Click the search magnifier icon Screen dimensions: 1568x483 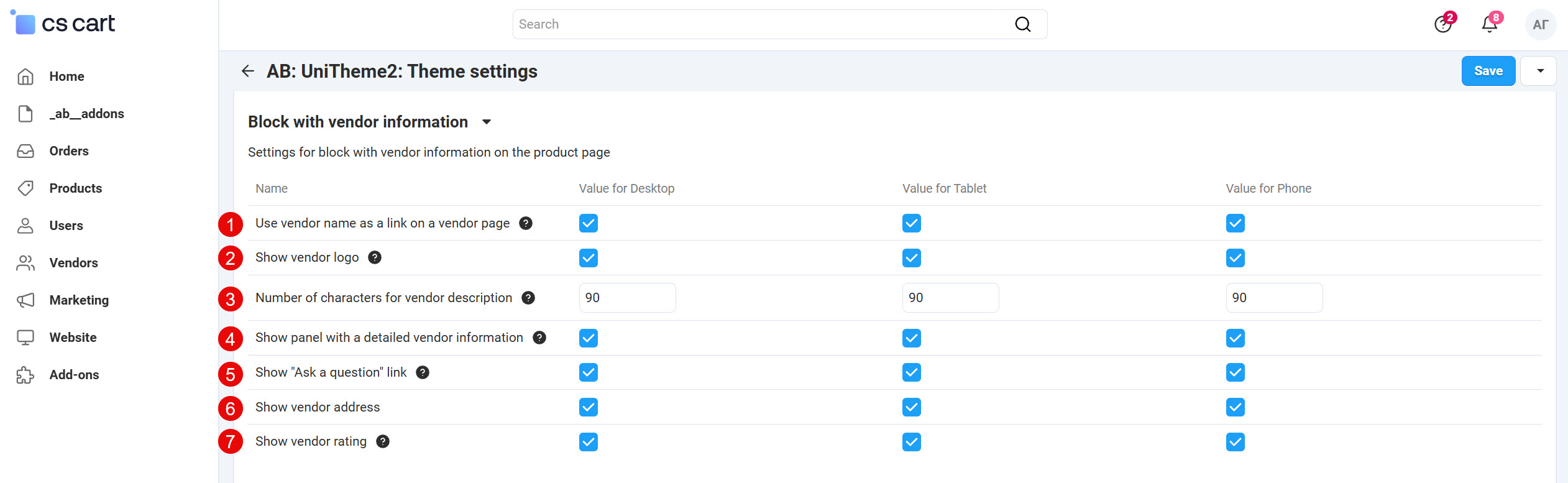pos(1022,24)
